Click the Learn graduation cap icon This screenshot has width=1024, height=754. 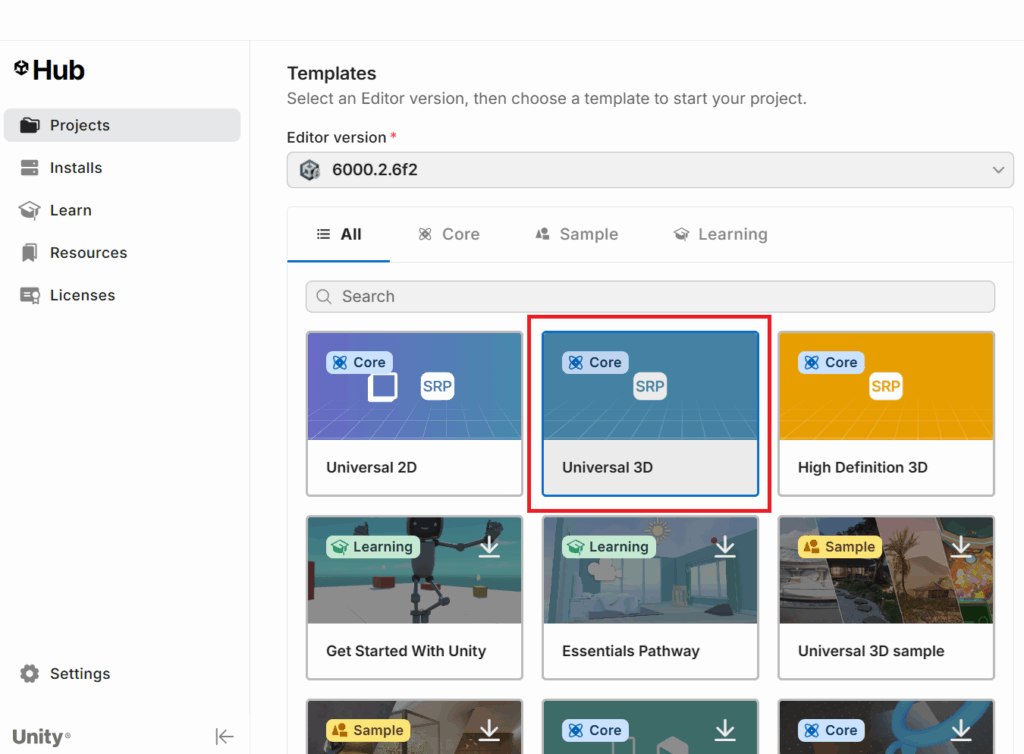click(x=30, y=210)
